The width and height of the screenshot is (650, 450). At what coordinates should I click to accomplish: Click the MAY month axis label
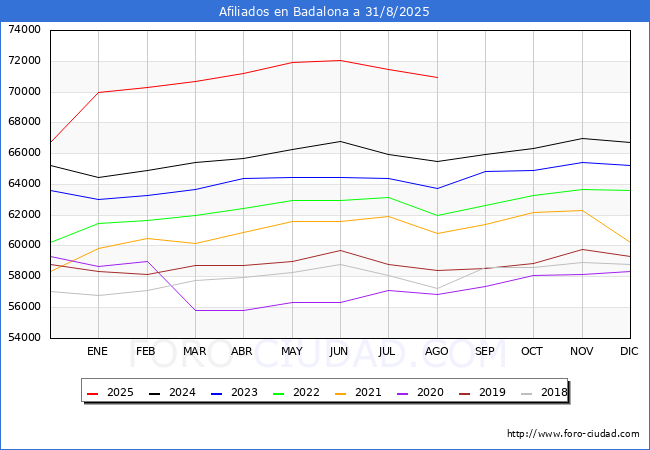291,351
